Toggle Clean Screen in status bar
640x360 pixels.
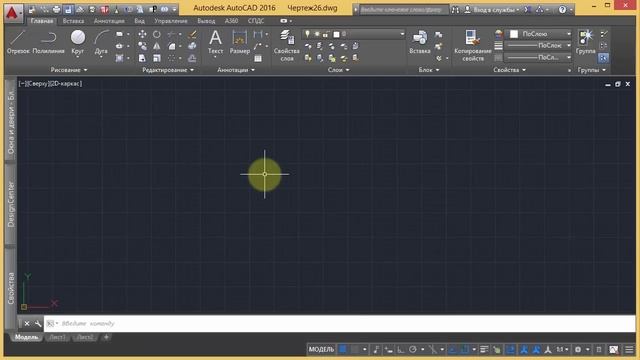(x=613, y=349)
